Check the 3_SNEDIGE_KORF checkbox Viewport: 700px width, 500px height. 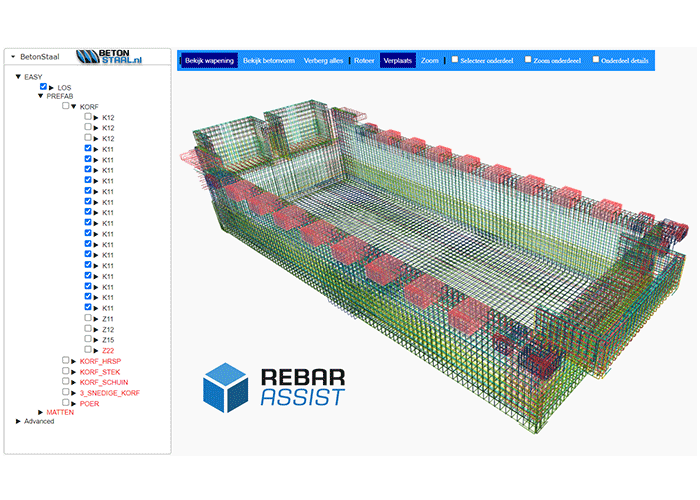click(66, 392)
